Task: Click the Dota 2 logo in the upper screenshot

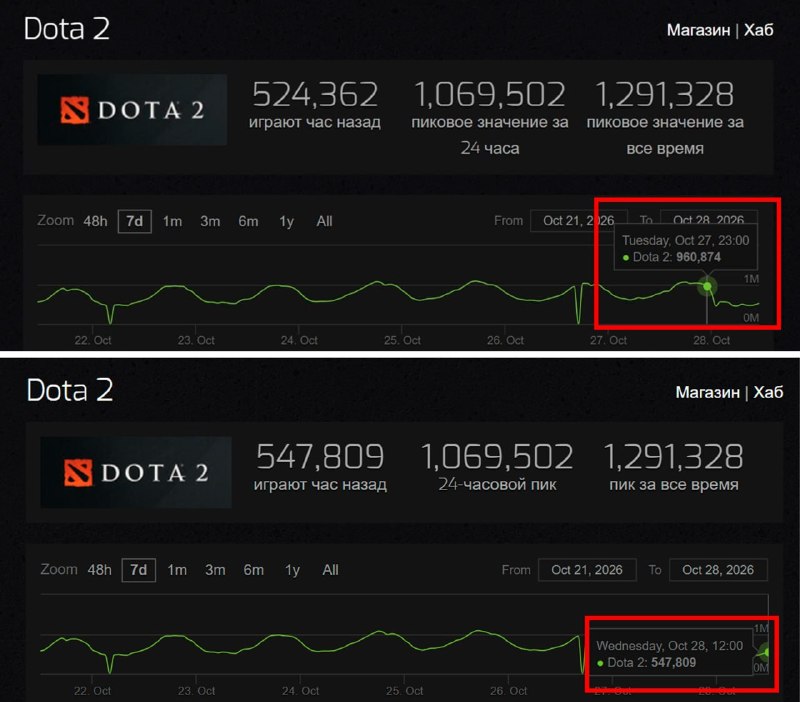Action: click(x=132, y=110)
